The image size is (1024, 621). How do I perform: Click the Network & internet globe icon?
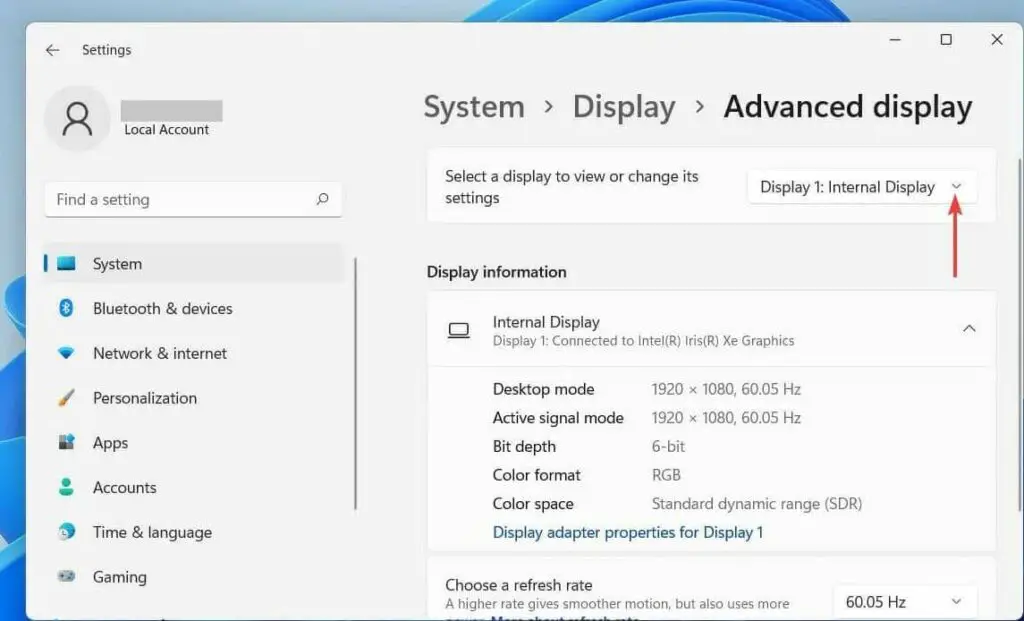pyautogui.click(x=67, y=353)
